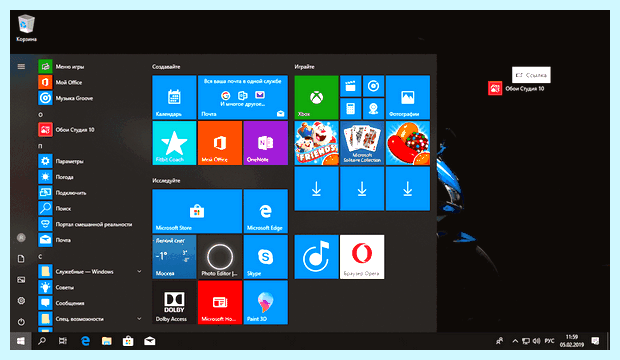Open Documents icon in Start rail
This screenshot has width=620, height=360.
click(x=21, y=259)
